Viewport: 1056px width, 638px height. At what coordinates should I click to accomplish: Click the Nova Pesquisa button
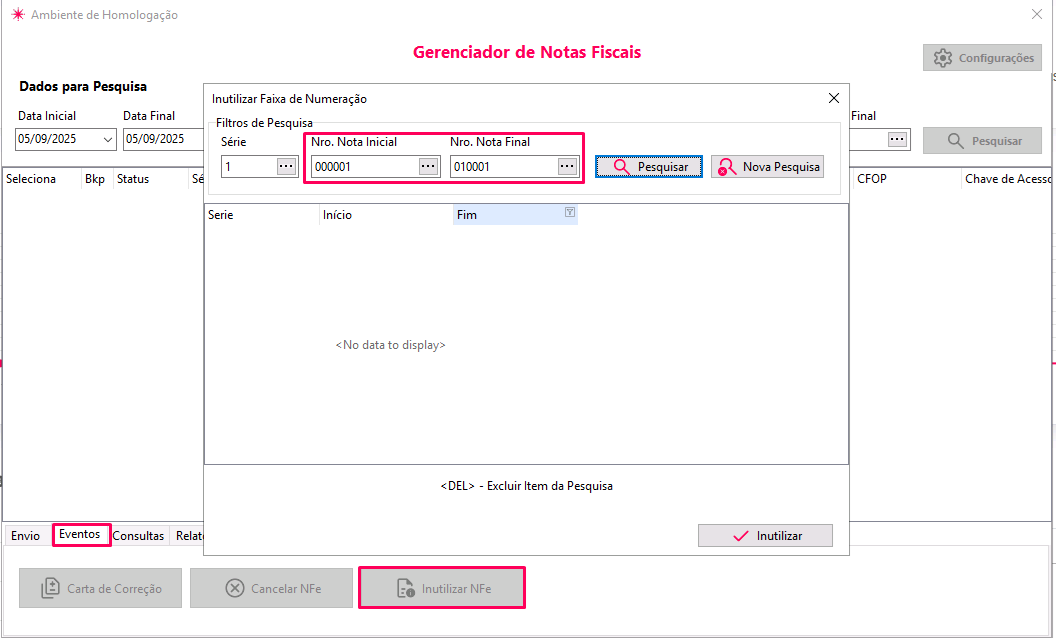pos(767,167)
